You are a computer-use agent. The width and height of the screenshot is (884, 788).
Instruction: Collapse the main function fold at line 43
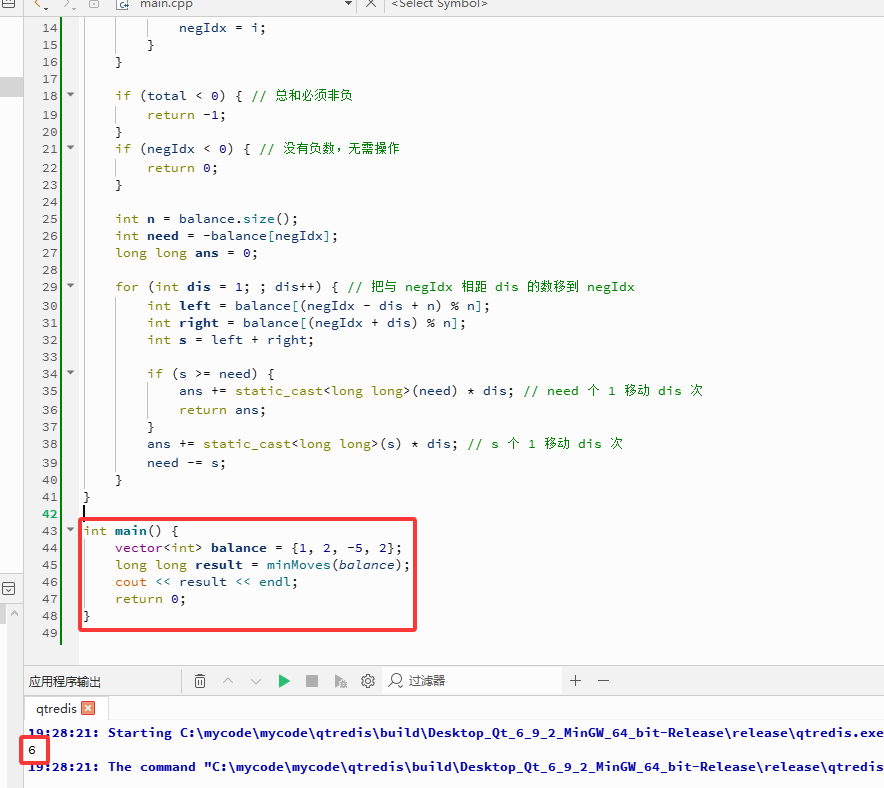tap(70, 529)
